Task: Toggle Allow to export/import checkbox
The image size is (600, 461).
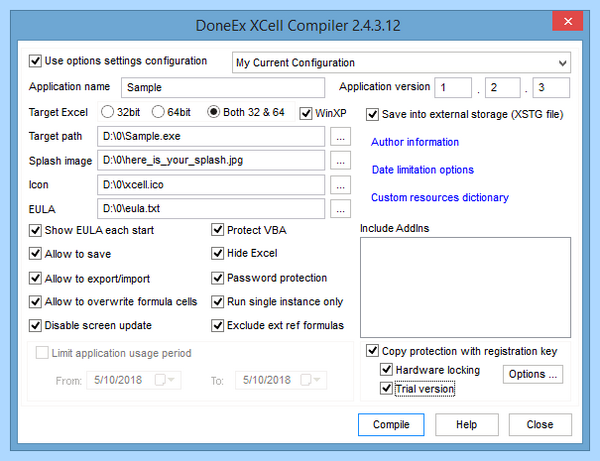Action: pyautogui.click(x=35, y=278)
